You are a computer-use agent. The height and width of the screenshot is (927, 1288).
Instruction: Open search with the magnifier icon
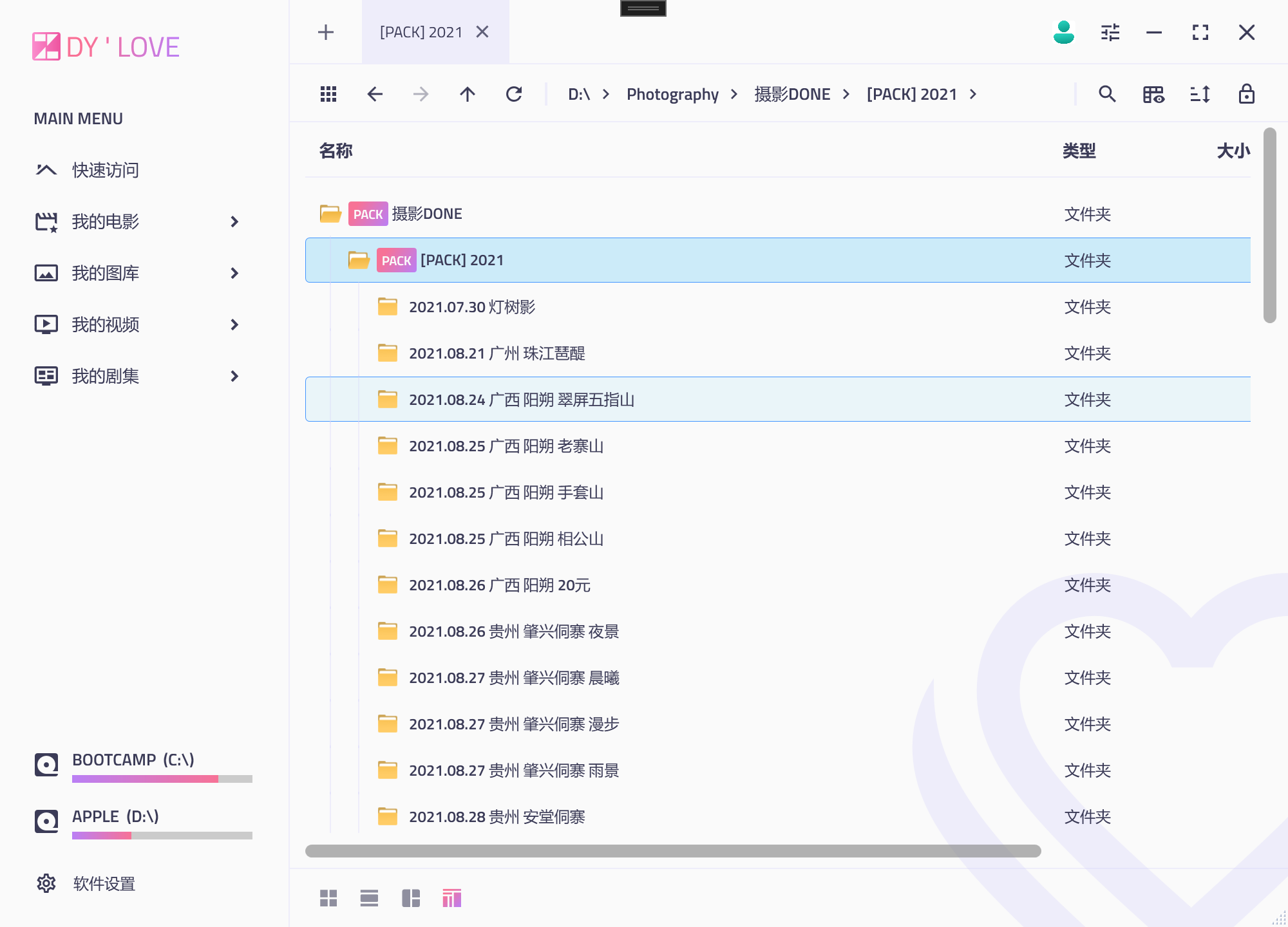coord(1107,95)
